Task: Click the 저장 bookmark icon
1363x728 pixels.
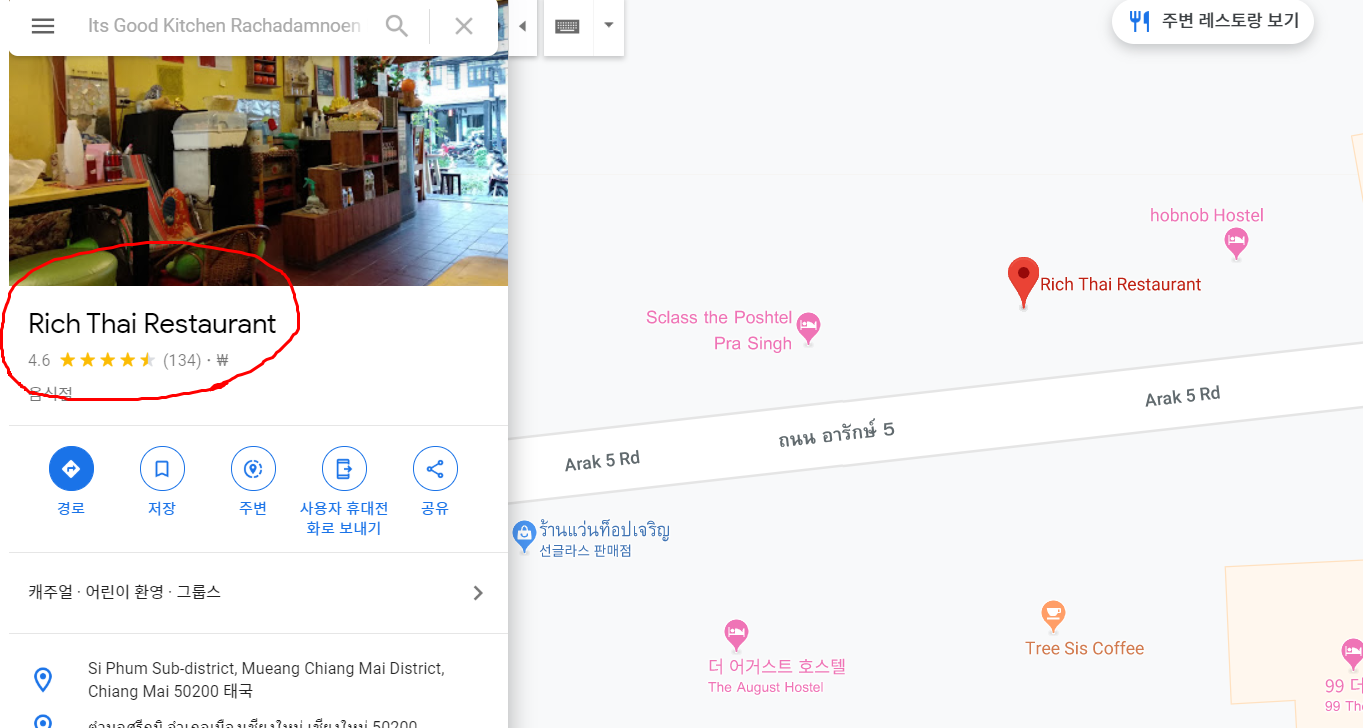Action: point(162,468)
